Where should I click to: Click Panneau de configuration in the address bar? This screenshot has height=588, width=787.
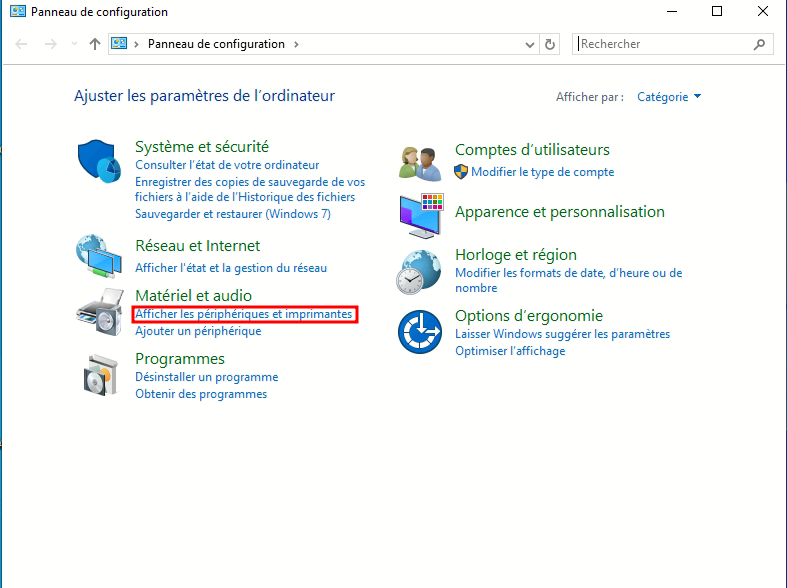216,44
